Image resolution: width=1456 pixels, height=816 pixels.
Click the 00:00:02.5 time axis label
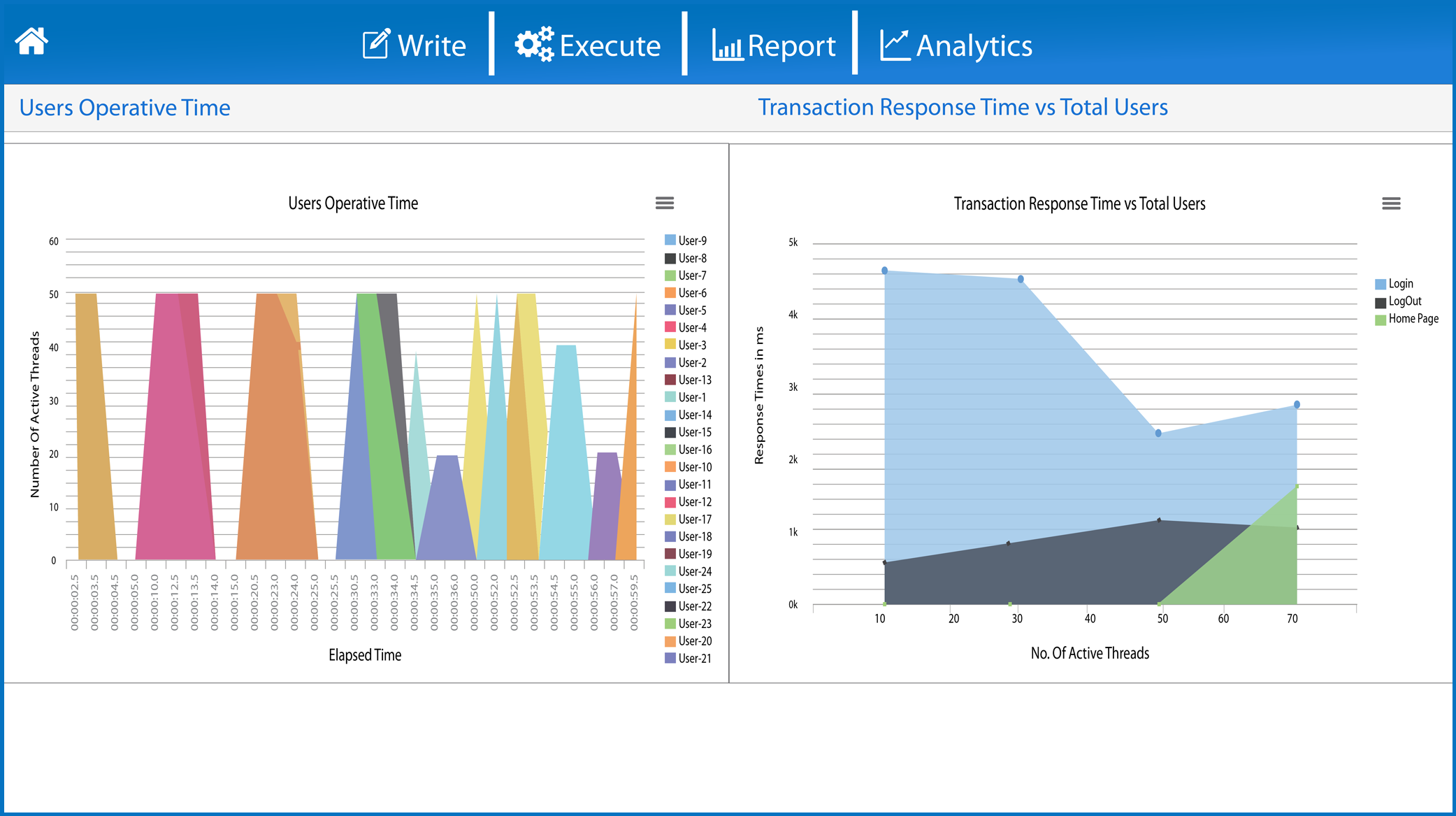tap(75, 603)
